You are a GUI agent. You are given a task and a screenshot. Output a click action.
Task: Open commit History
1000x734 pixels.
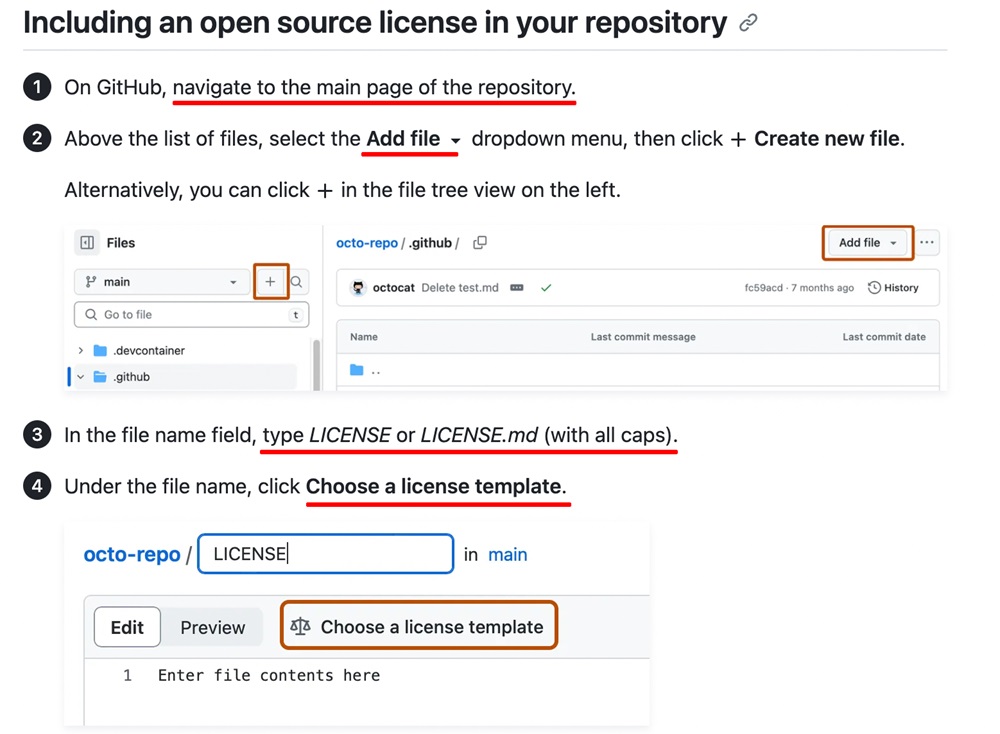pyautogui.click(x=893, y=288)
